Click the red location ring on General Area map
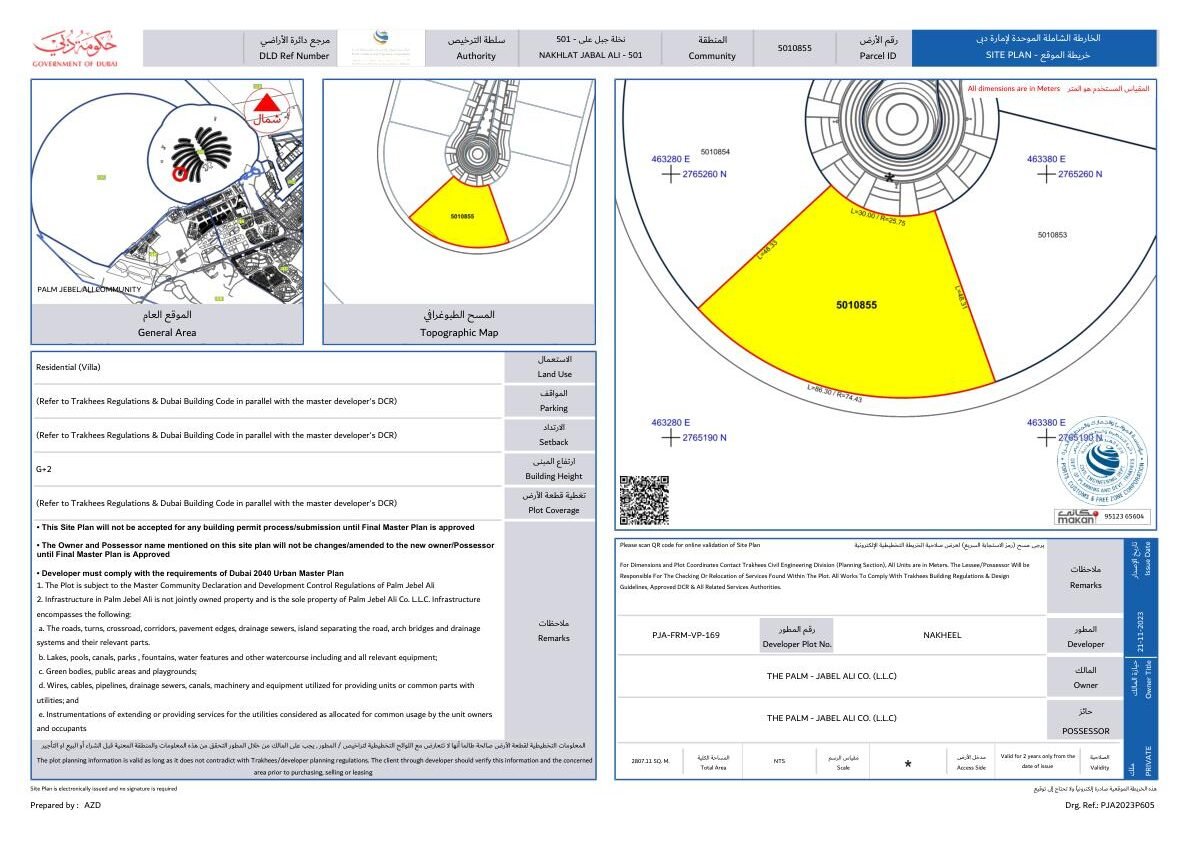The image size is (1191, 842). pos(181,173)
